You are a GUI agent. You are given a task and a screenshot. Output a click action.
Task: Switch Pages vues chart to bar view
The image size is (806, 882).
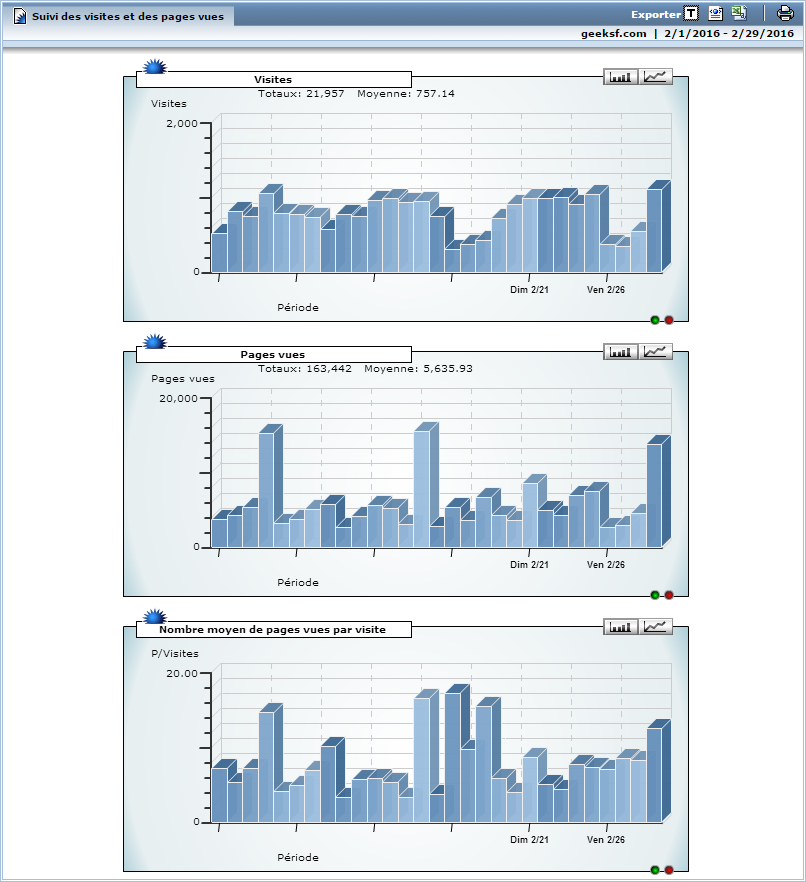[620, 352]
